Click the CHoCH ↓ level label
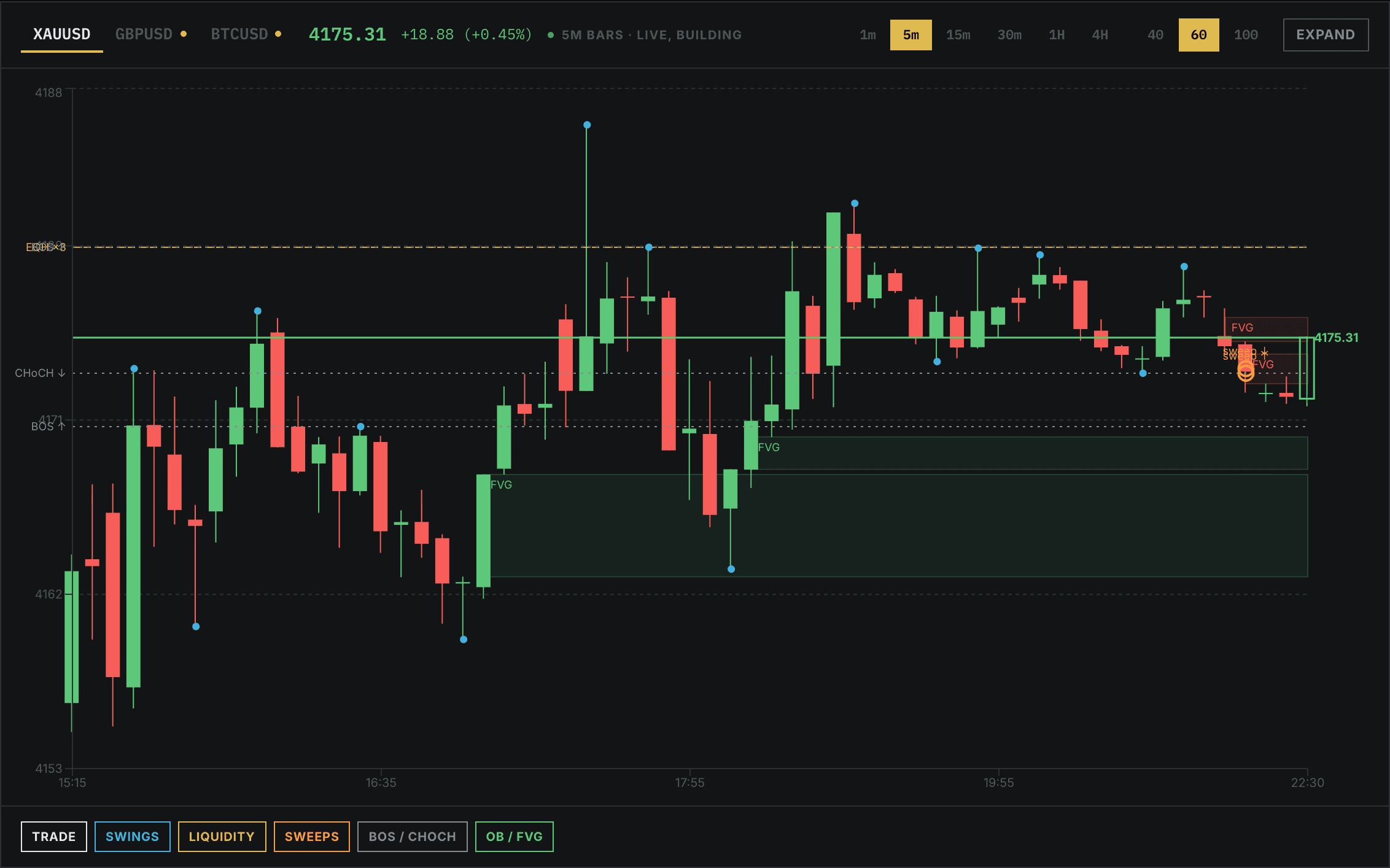Image resolution: width=1390 pixels, height=868 pixels. coord(40,373)
